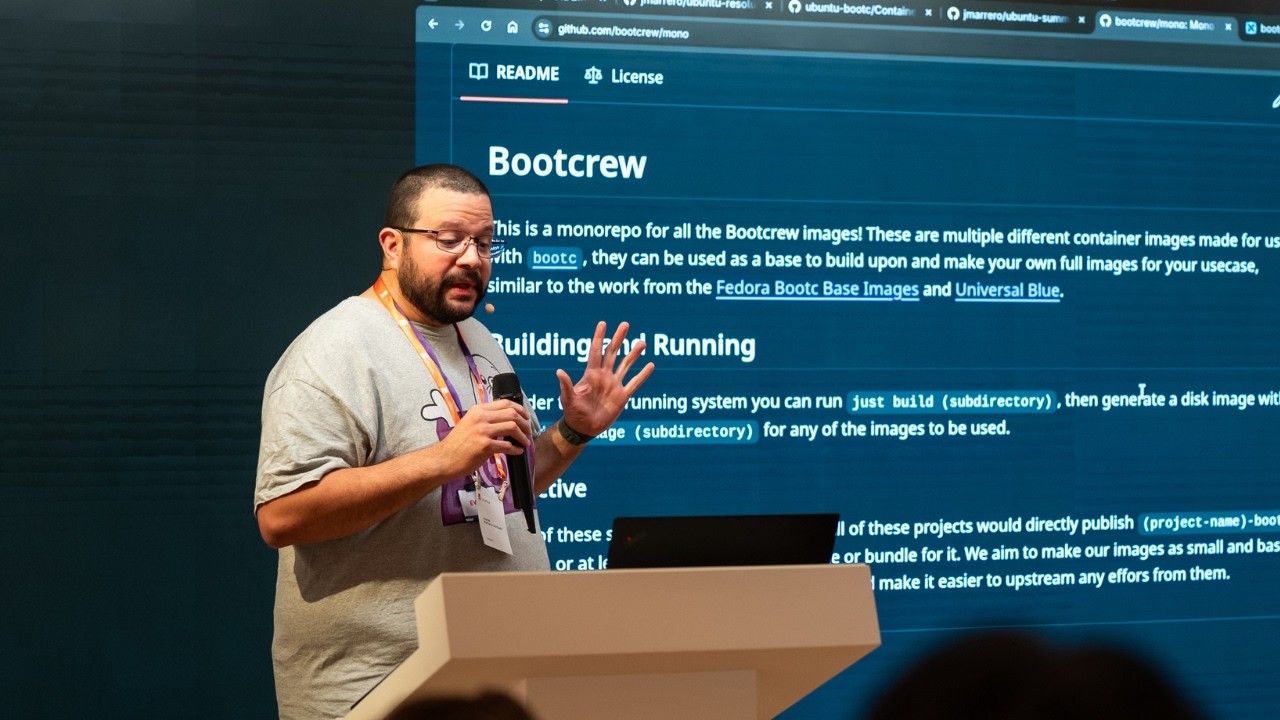
Task: Open the Fedora Bootc Base Images link
Action: pos(817,289)
